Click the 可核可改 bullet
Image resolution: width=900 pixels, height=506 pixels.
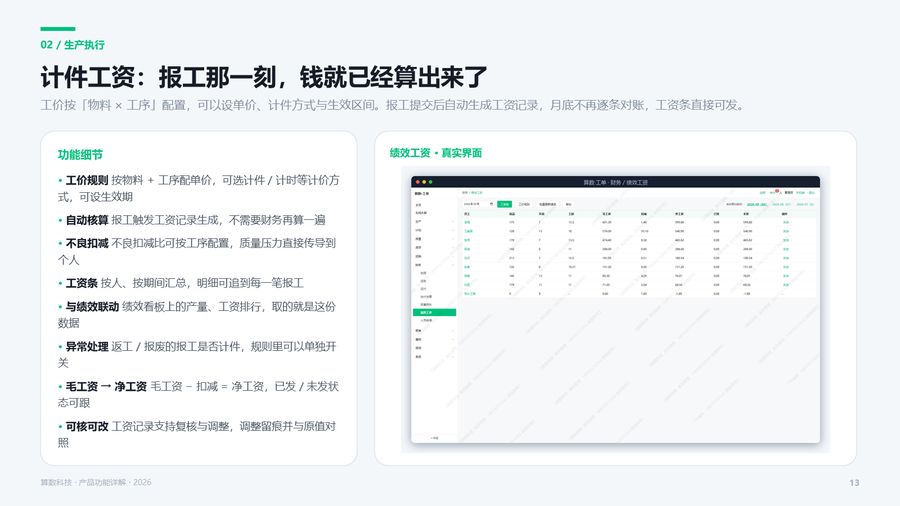click(x=197, y=434)
